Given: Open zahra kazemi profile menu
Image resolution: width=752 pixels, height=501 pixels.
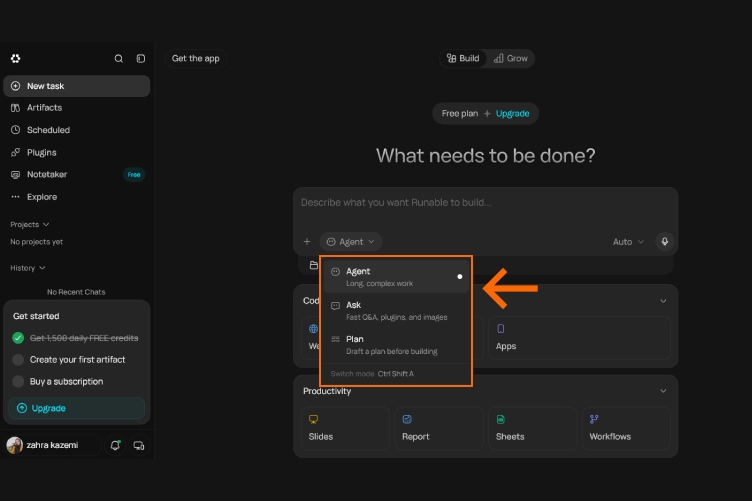Looking at the screenshot, I should (x=52, y=445).
